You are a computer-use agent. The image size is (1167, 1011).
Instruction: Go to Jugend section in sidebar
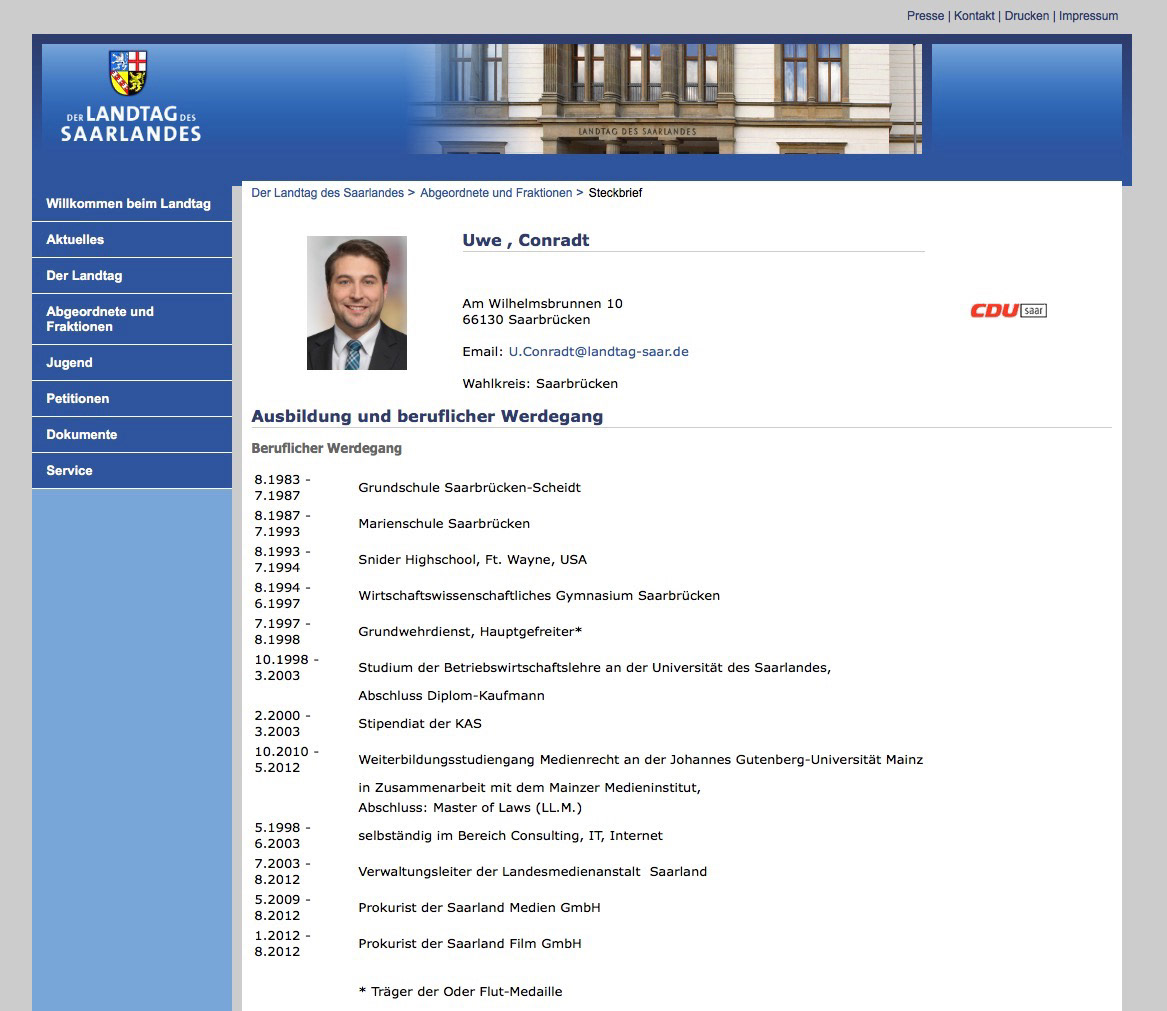click(x=69, y=363)
